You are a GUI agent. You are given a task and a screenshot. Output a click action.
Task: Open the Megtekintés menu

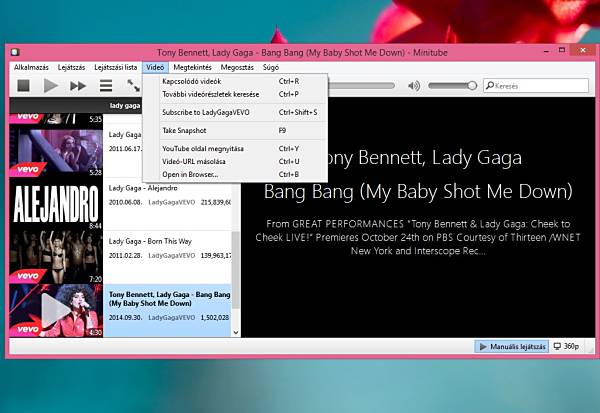pos(192,67)
